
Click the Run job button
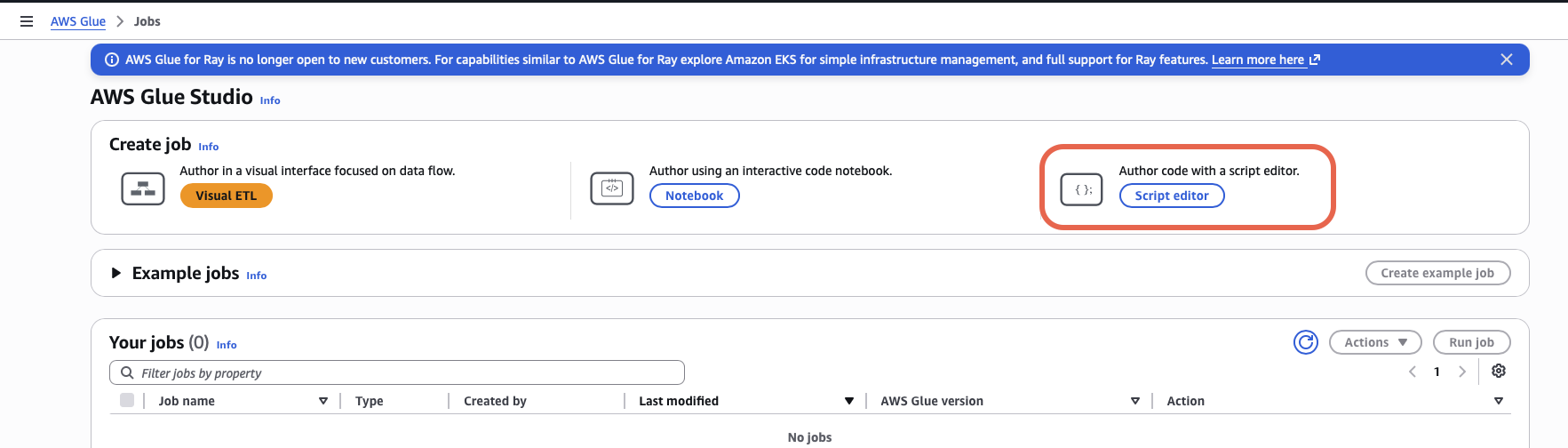pyautogui.click(x=1471, y=342)
